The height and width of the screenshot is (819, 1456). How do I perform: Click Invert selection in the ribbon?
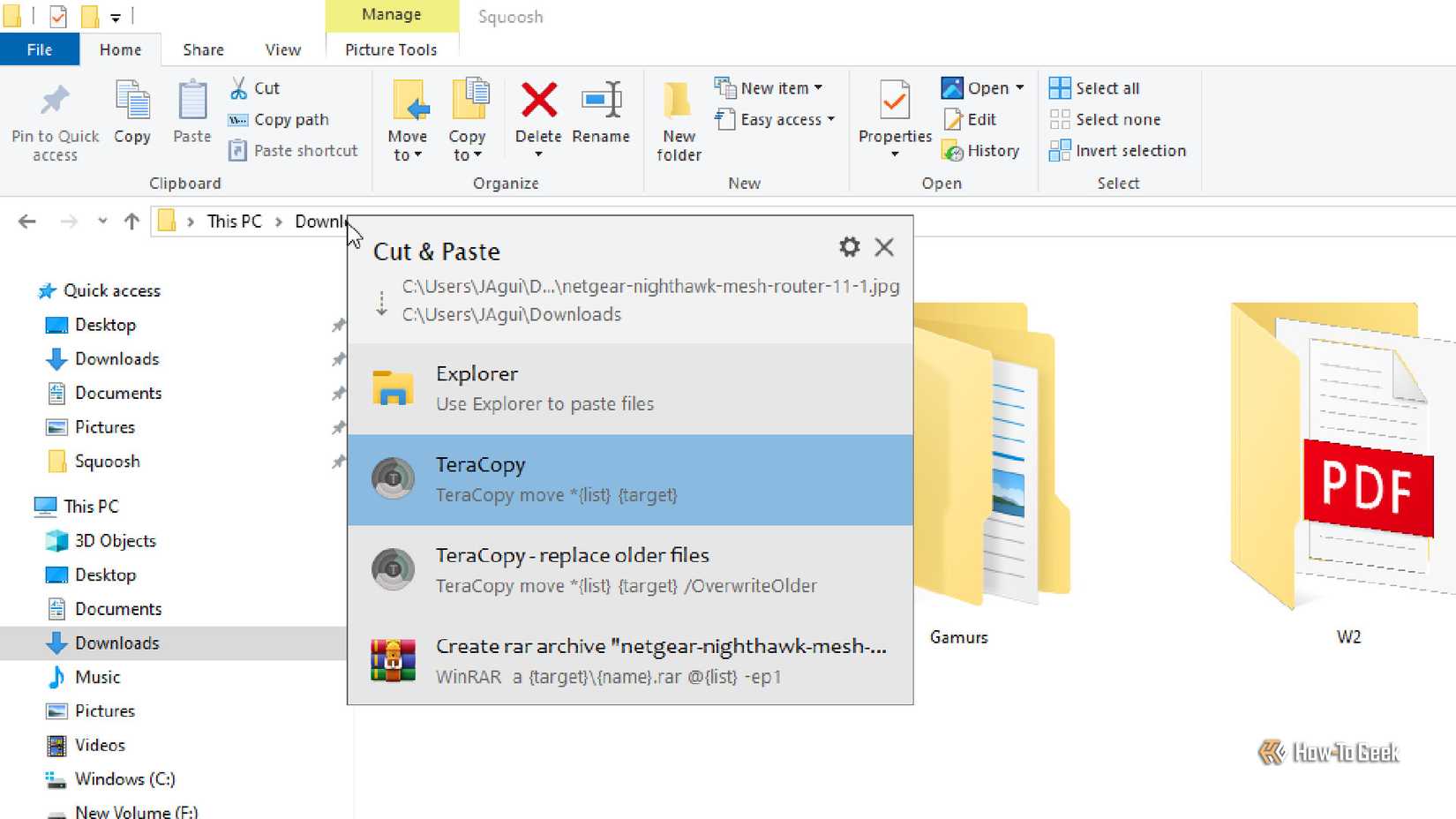point(1117,151)
